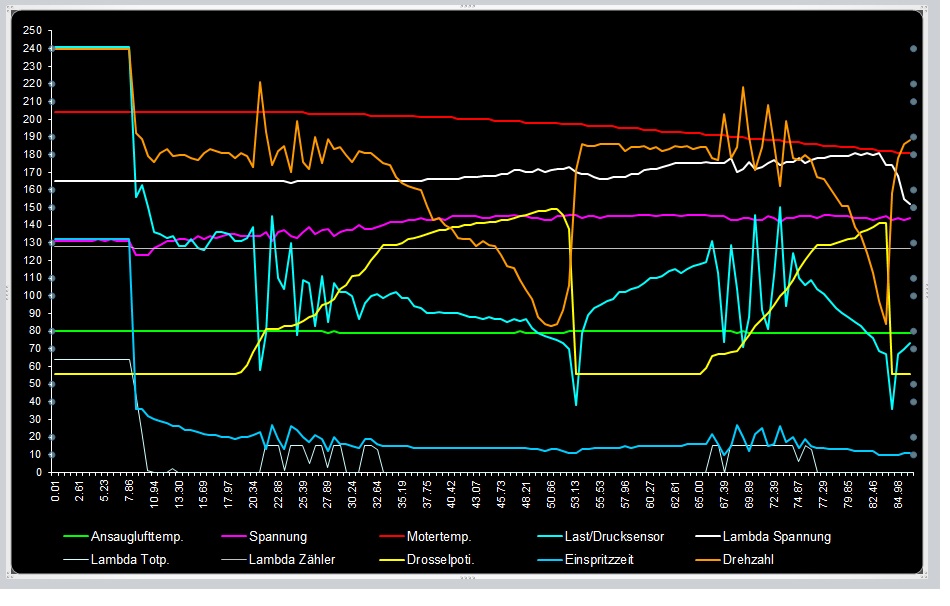
Task: Click the yellow line swatch beside Drosselpoti.
Action: point(392,560)
